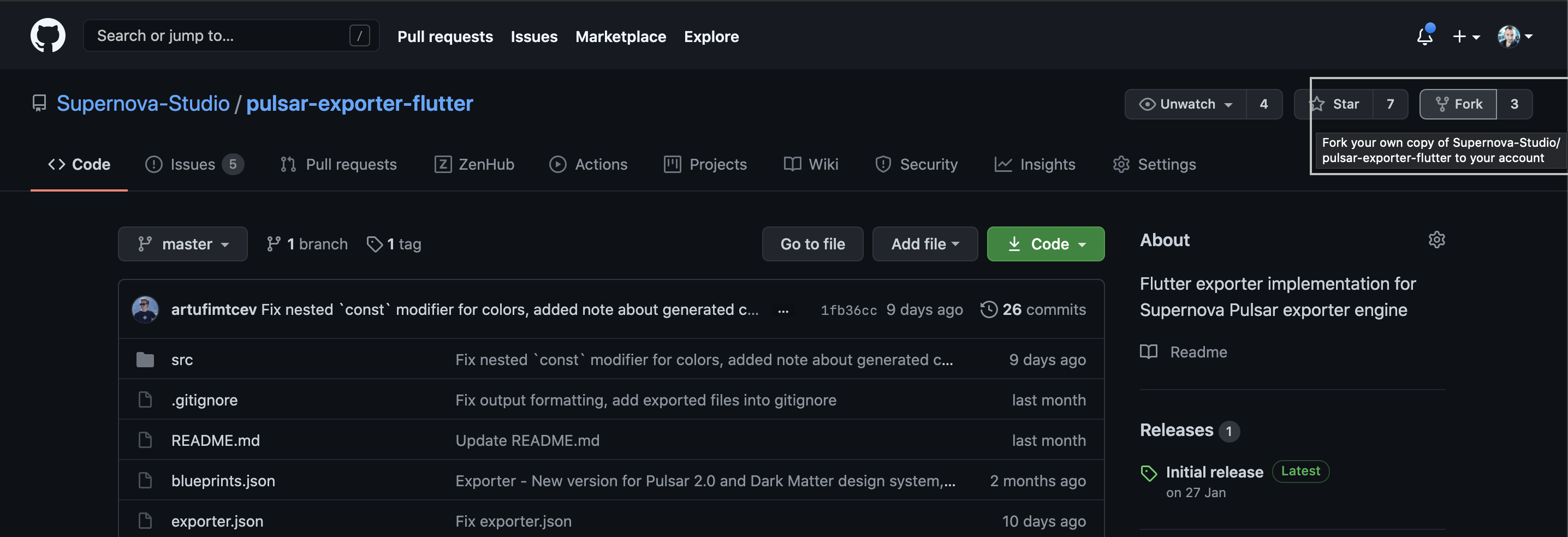Click the .gitignore file icon
The image size is (1568, 537).
pyautogui.click(x=145, y=399)
